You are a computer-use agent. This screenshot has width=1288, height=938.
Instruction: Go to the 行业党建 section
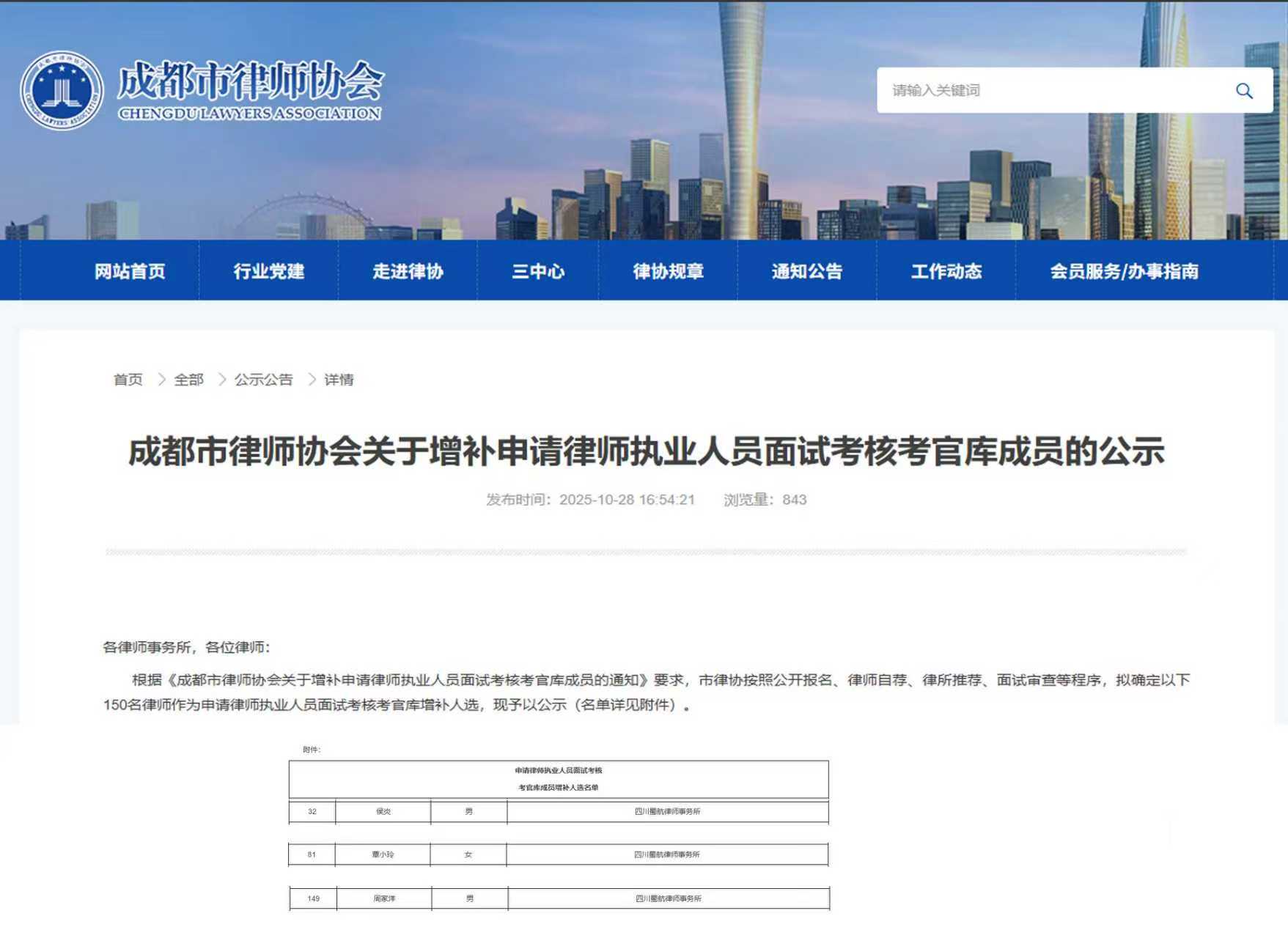268,271
